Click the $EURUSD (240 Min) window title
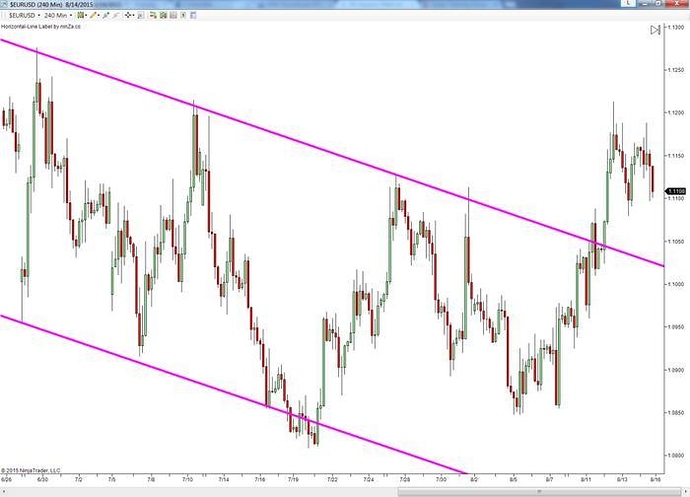The image size is (690, 497). coord(36,4)
